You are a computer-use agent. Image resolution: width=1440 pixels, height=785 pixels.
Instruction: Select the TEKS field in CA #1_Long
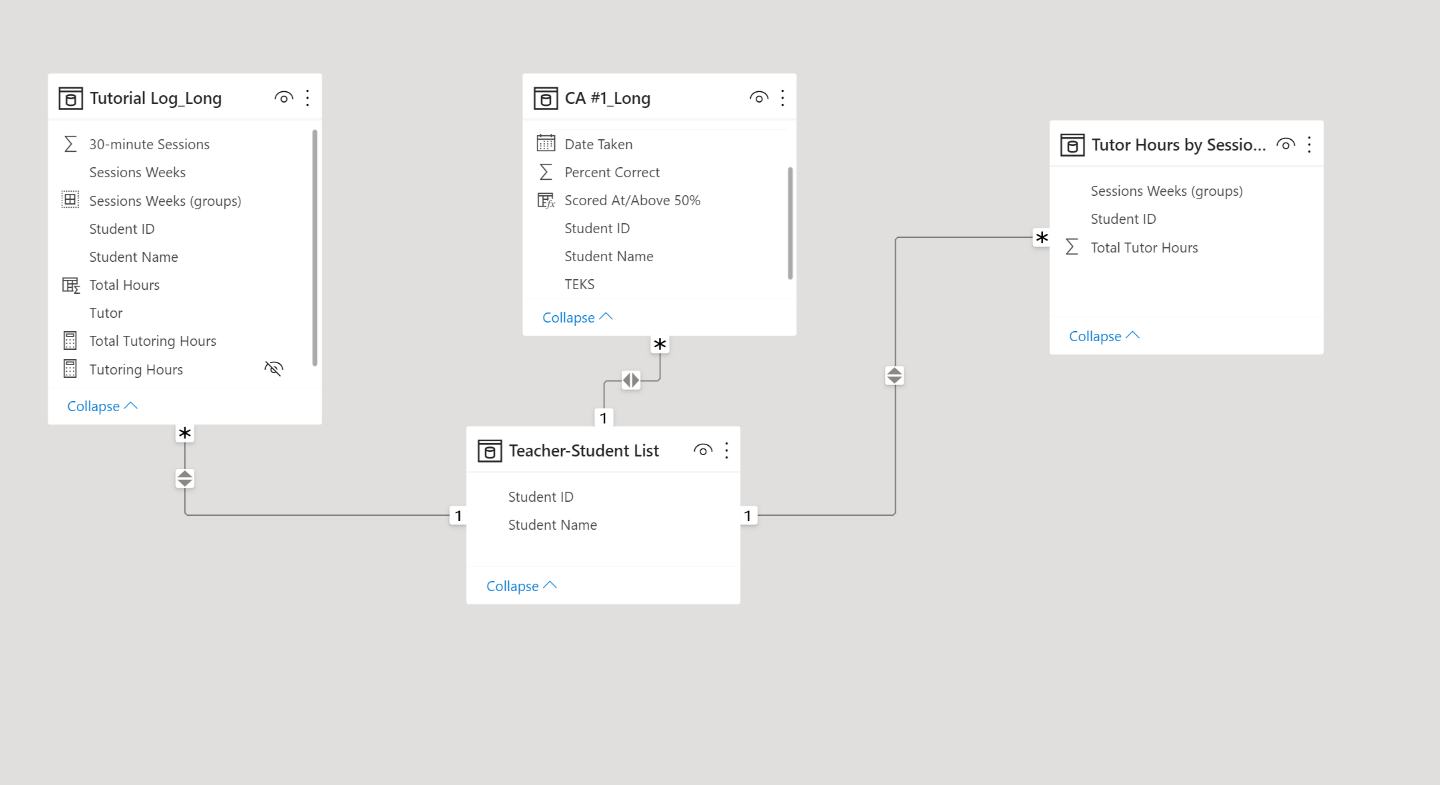(580, 284)
